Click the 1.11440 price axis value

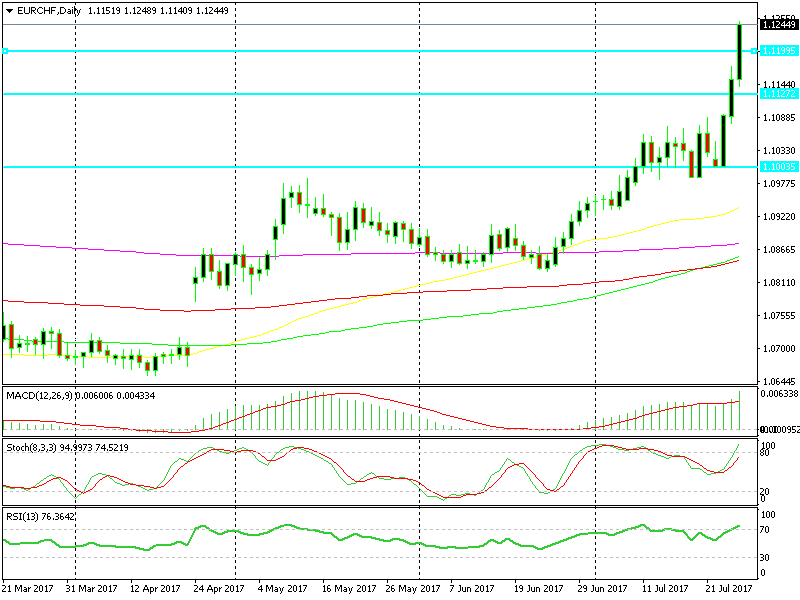point(779,85)
